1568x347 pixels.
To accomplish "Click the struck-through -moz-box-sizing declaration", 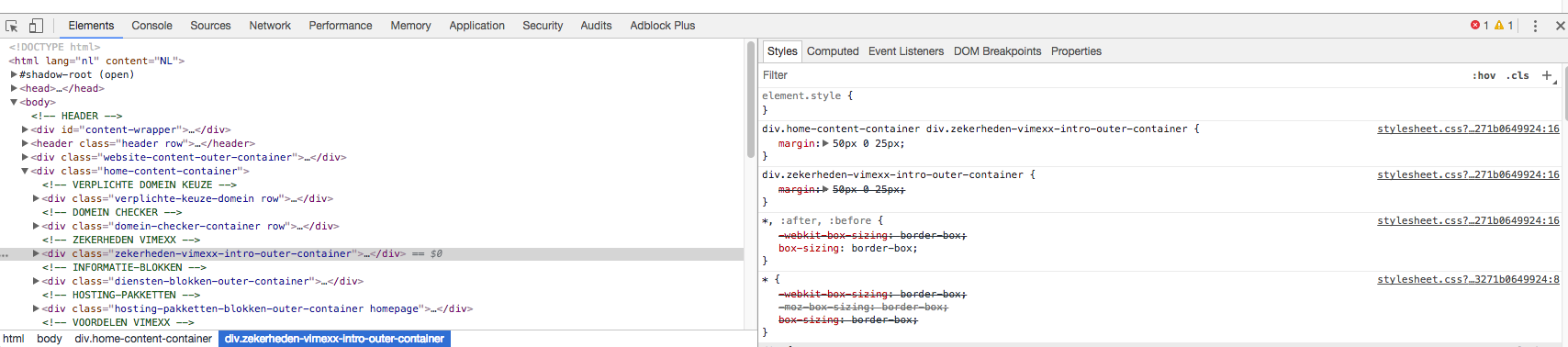I will point(863,308).
